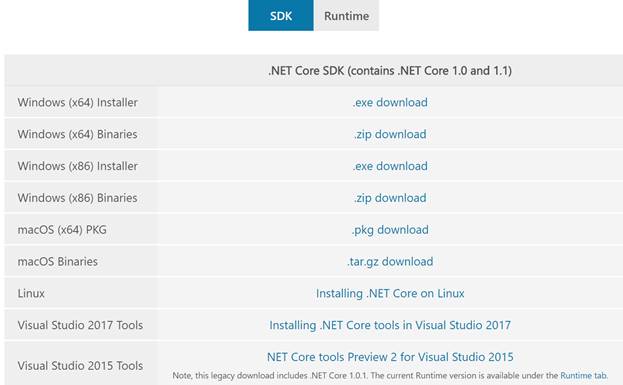Download Windows (x86) Binaries .zip
623x385 pixels.
pyautogui.click(x=390, y=198)
